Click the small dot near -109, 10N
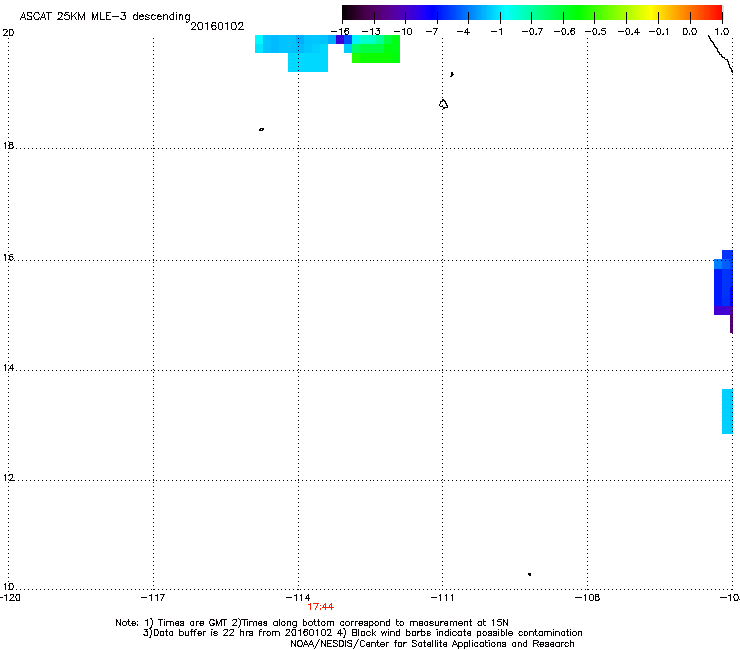The height and width of the screenshot is (650, 740). pos(530,574)
